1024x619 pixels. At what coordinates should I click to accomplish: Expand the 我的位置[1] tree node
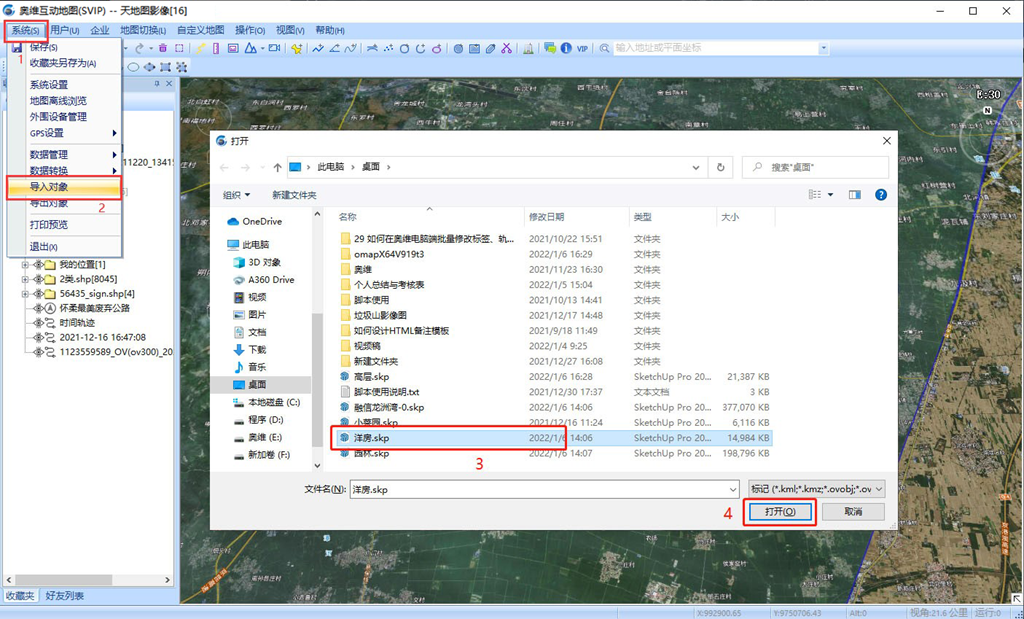pos(25,264)
